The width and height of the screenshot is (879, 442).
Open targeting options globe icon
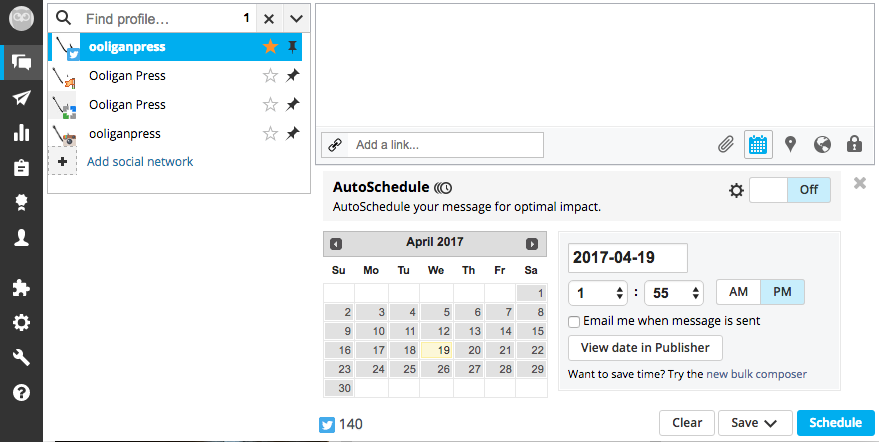(x=822, y=145)
